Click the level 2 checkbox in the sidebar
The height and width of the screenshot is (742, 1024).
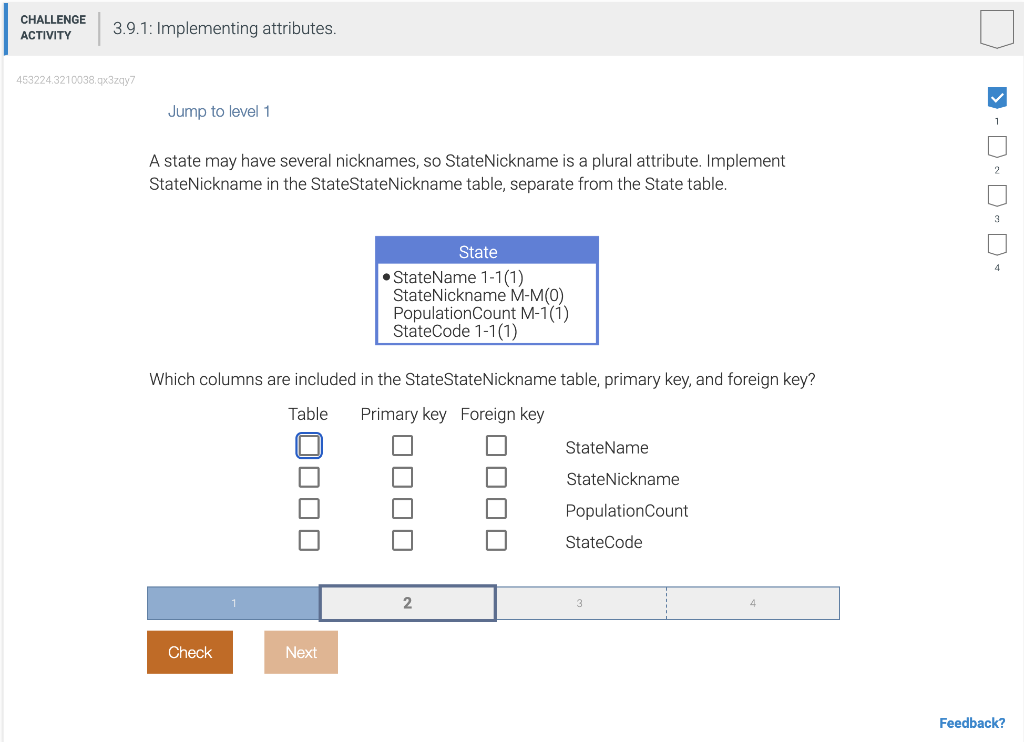point(997,146)
